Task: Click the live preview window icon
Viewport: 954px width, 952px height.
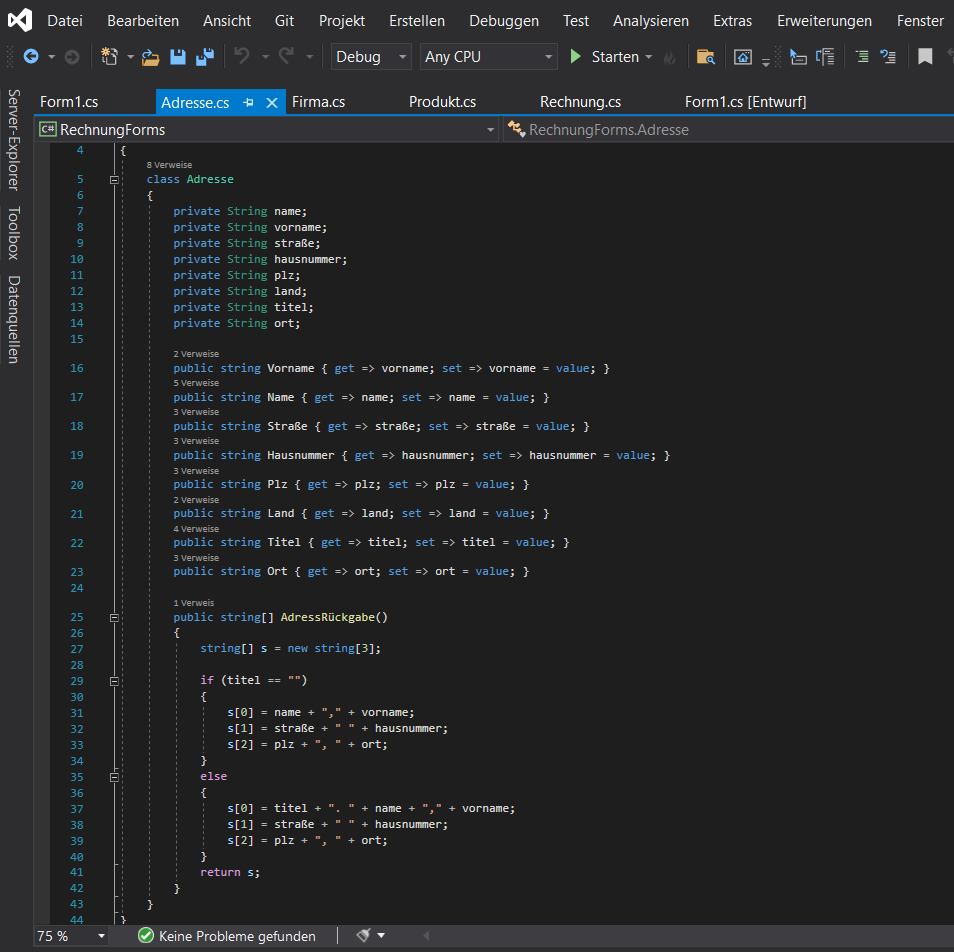Action: coord(743,57)
